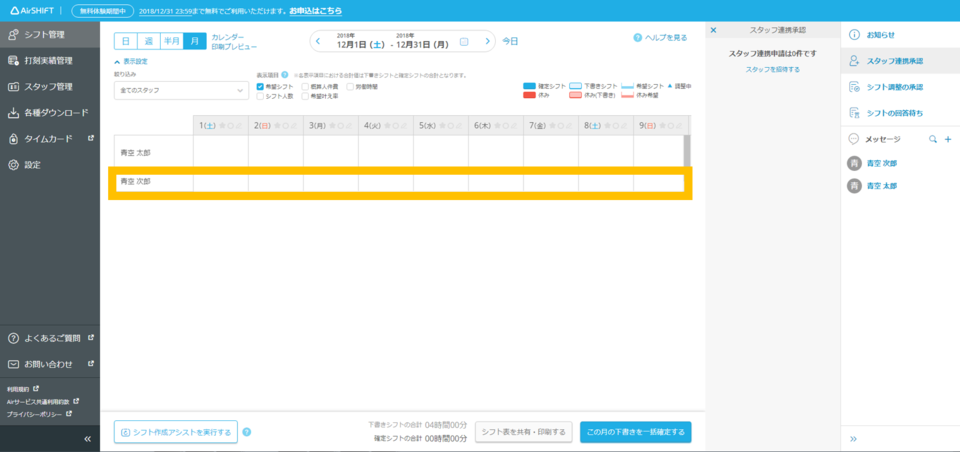Open スタッフ管理 in the sidebar
This screenshot has width=960, height=452.
[x=48, y=87]
